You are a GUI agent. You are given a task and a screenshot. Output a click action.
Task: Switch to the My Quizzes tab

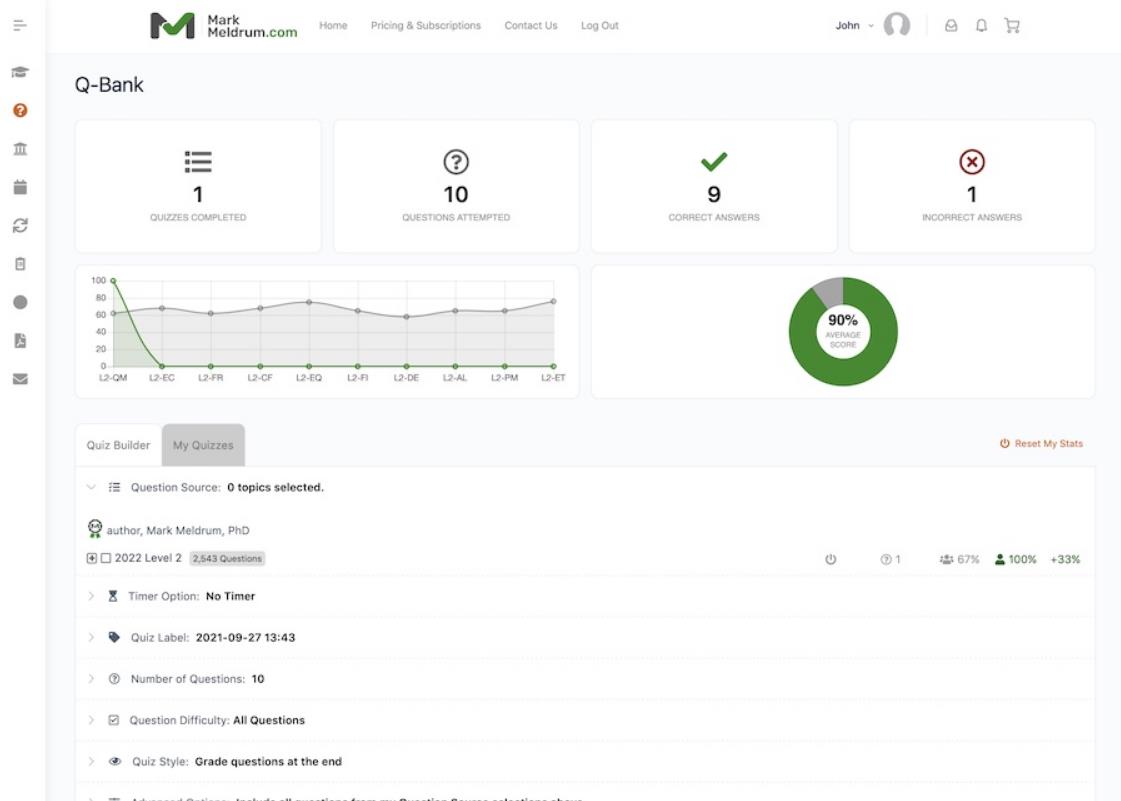[x=203, y=445]
